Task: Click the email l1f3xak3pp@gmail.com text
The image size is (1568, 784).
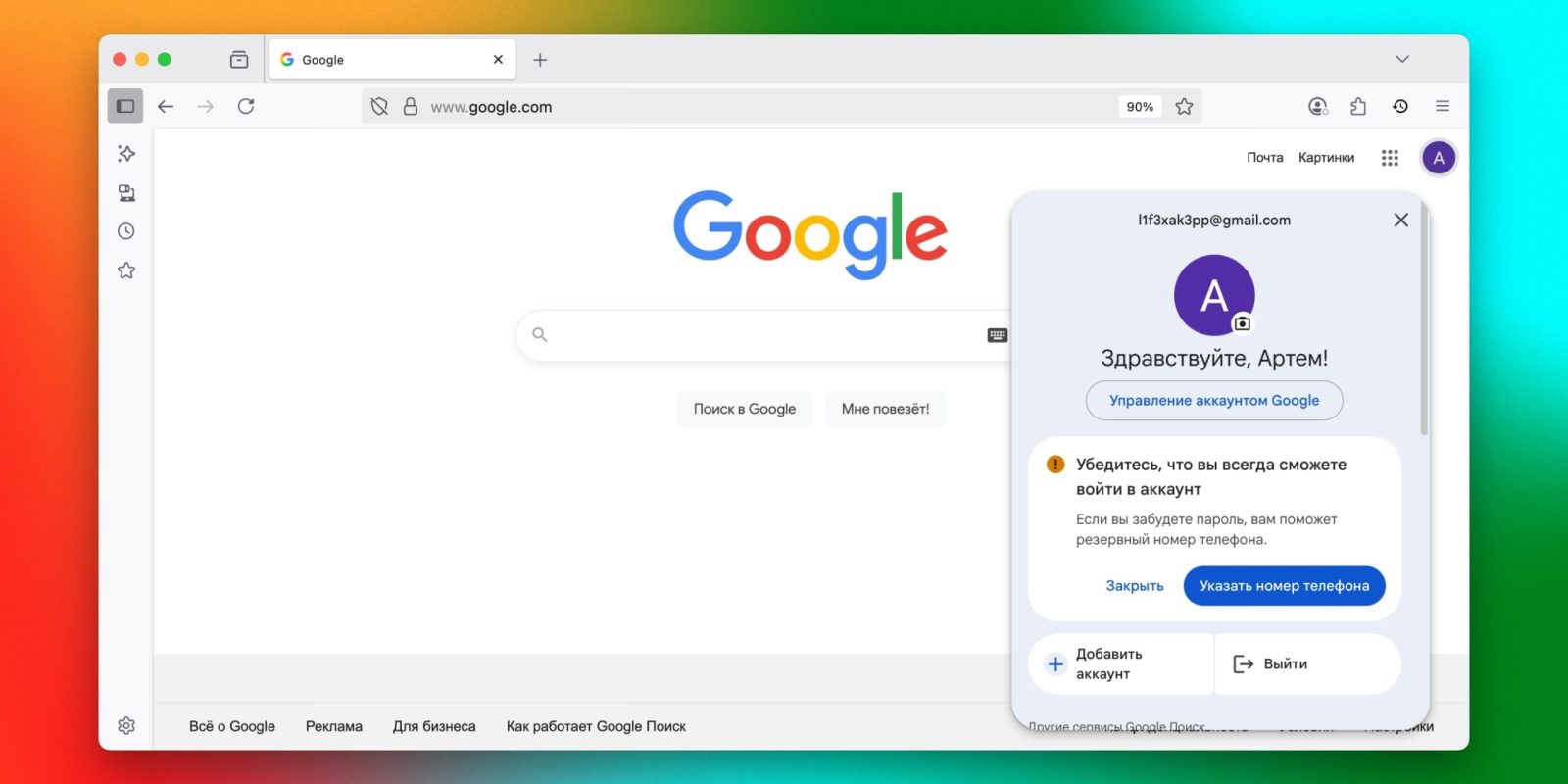Action: pyautogui.click(x=1214, y=220)
